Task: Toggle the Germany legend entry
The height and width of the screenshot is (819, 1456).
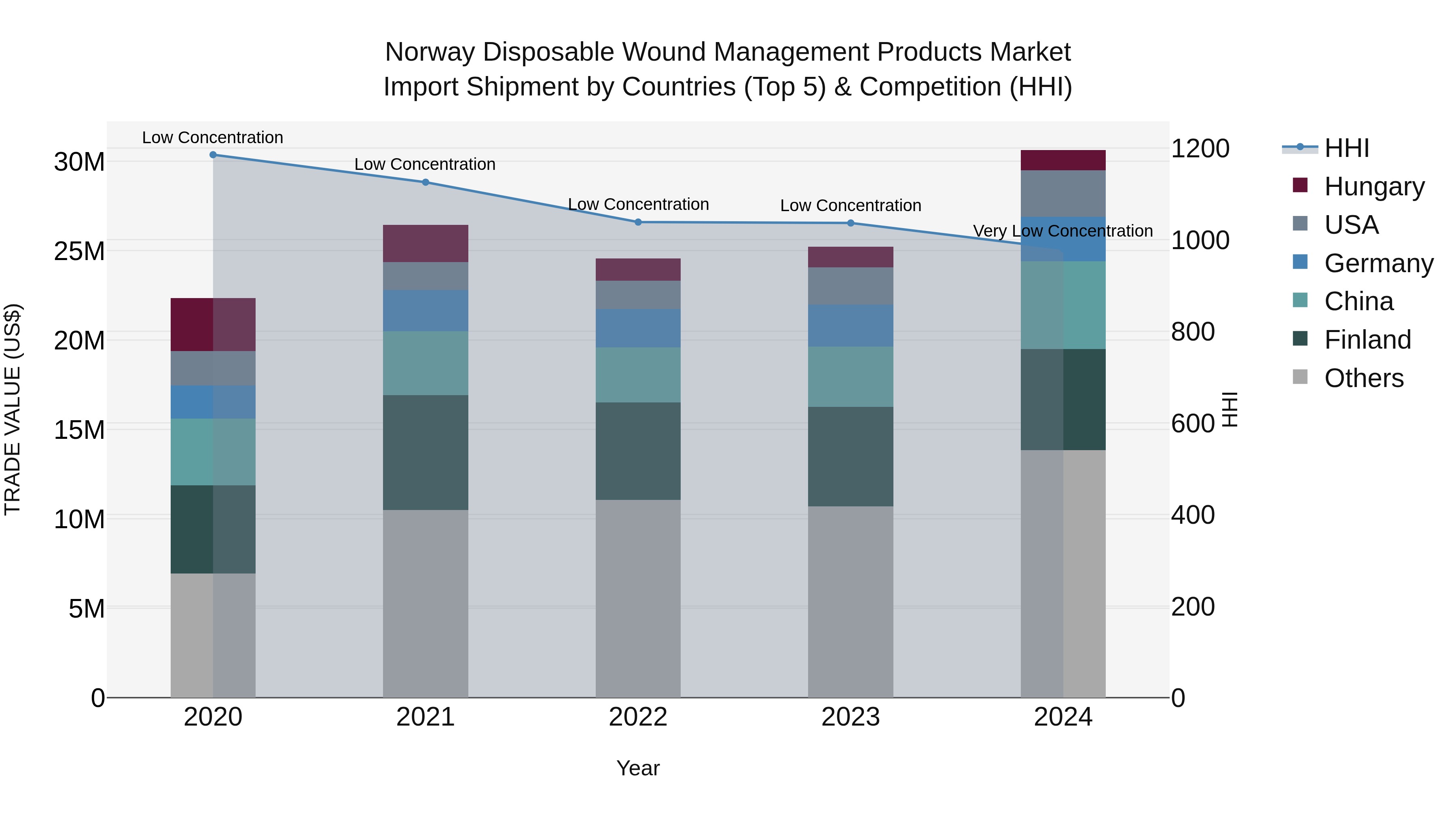Action: [1363, 263]
